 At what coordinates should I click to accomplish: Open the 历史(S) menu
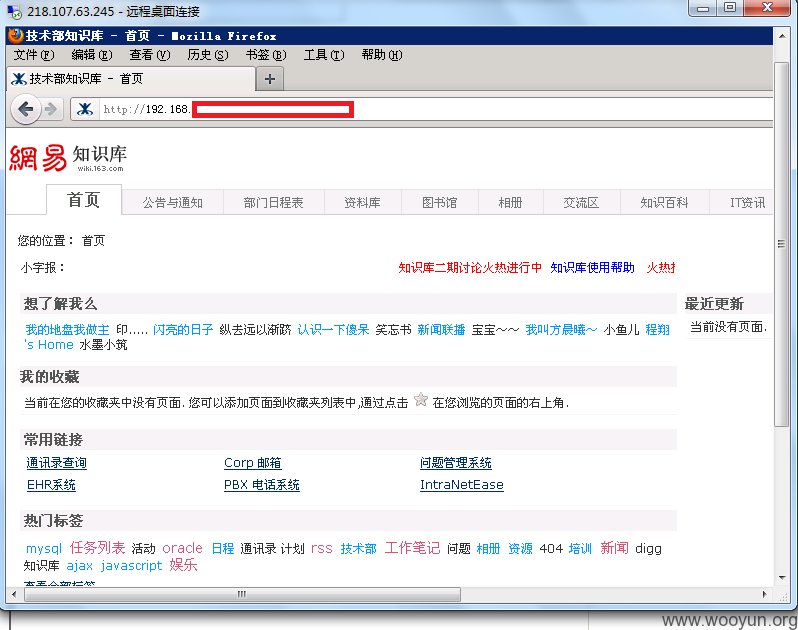[208, 54]
